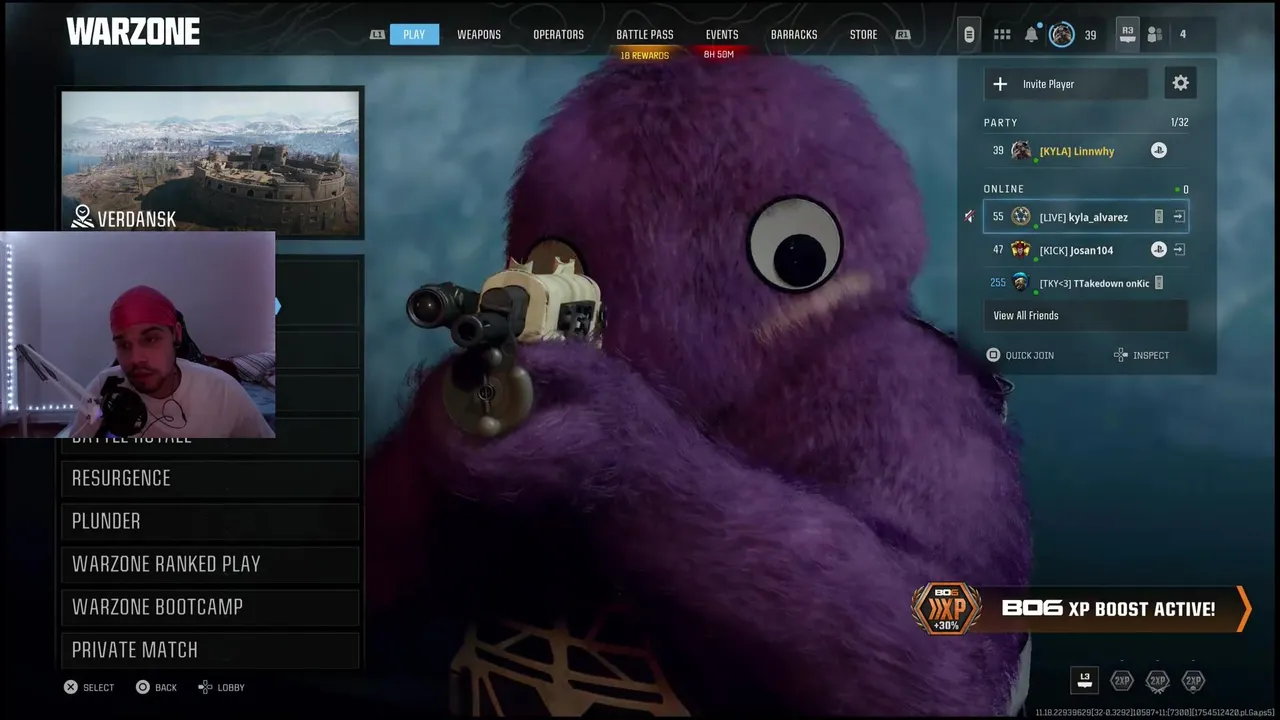Click the Invite Player button

pyautogui.click(x=1066, y=84)
